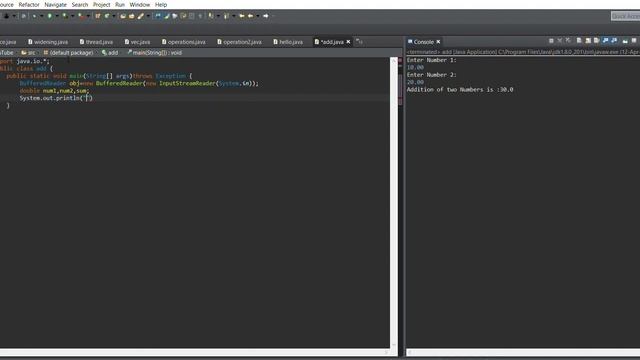Viewport: 640px width, 360px height.
Task: Click the main(String[]) : void breadcrumb
Action: tap(155, 53)
